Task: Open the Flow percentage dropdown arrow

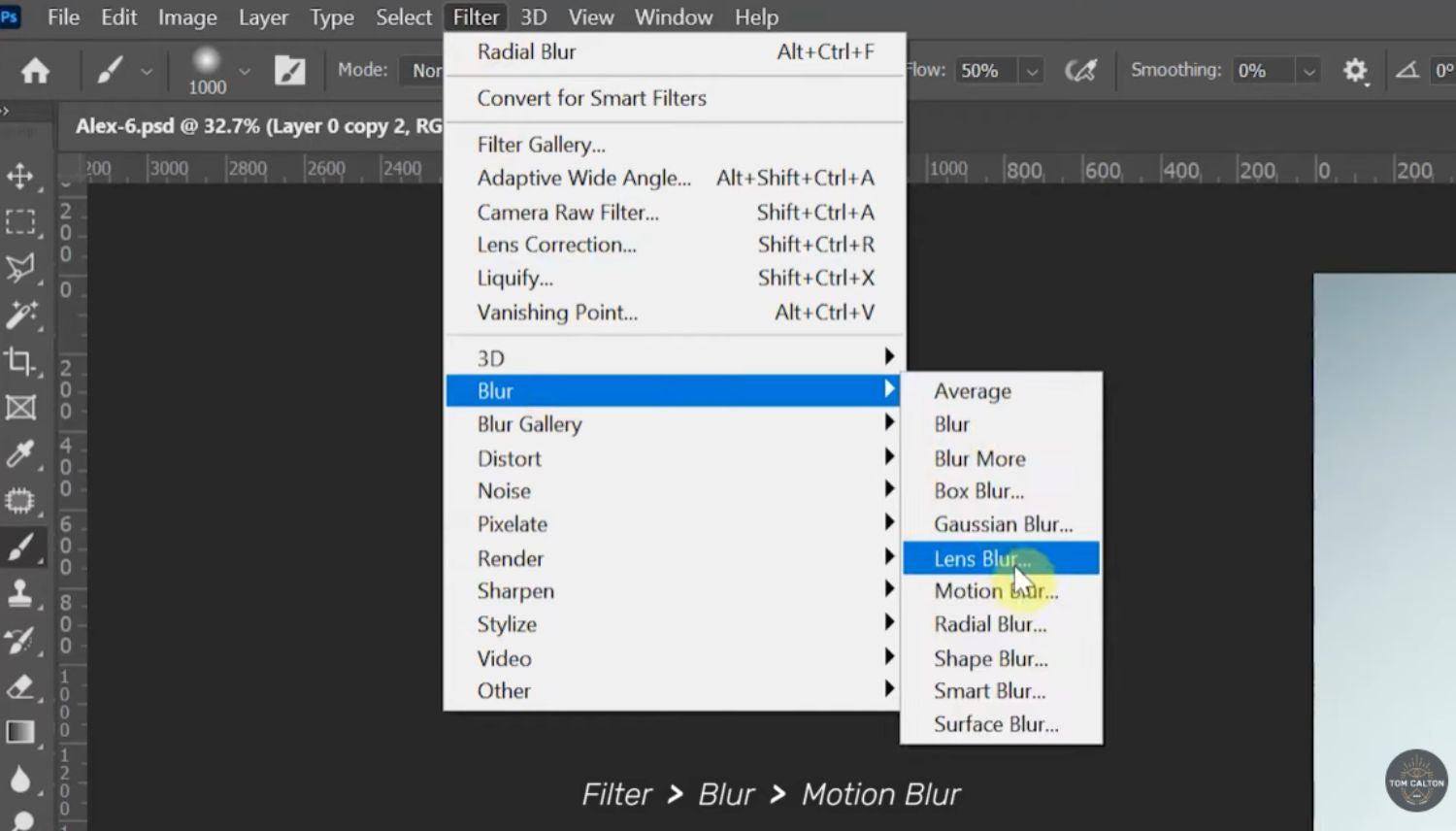Action: point(1032,71)
